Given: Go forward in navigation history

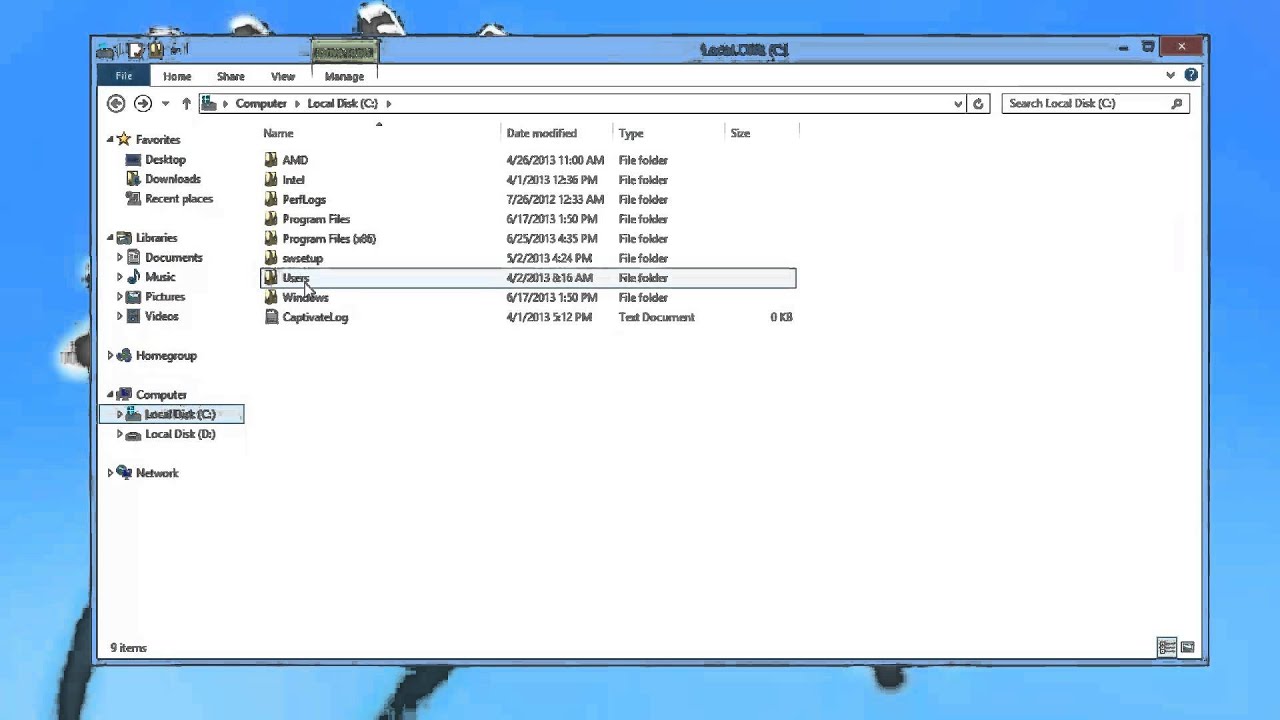Looking at the screenshot, I should 142,103.
